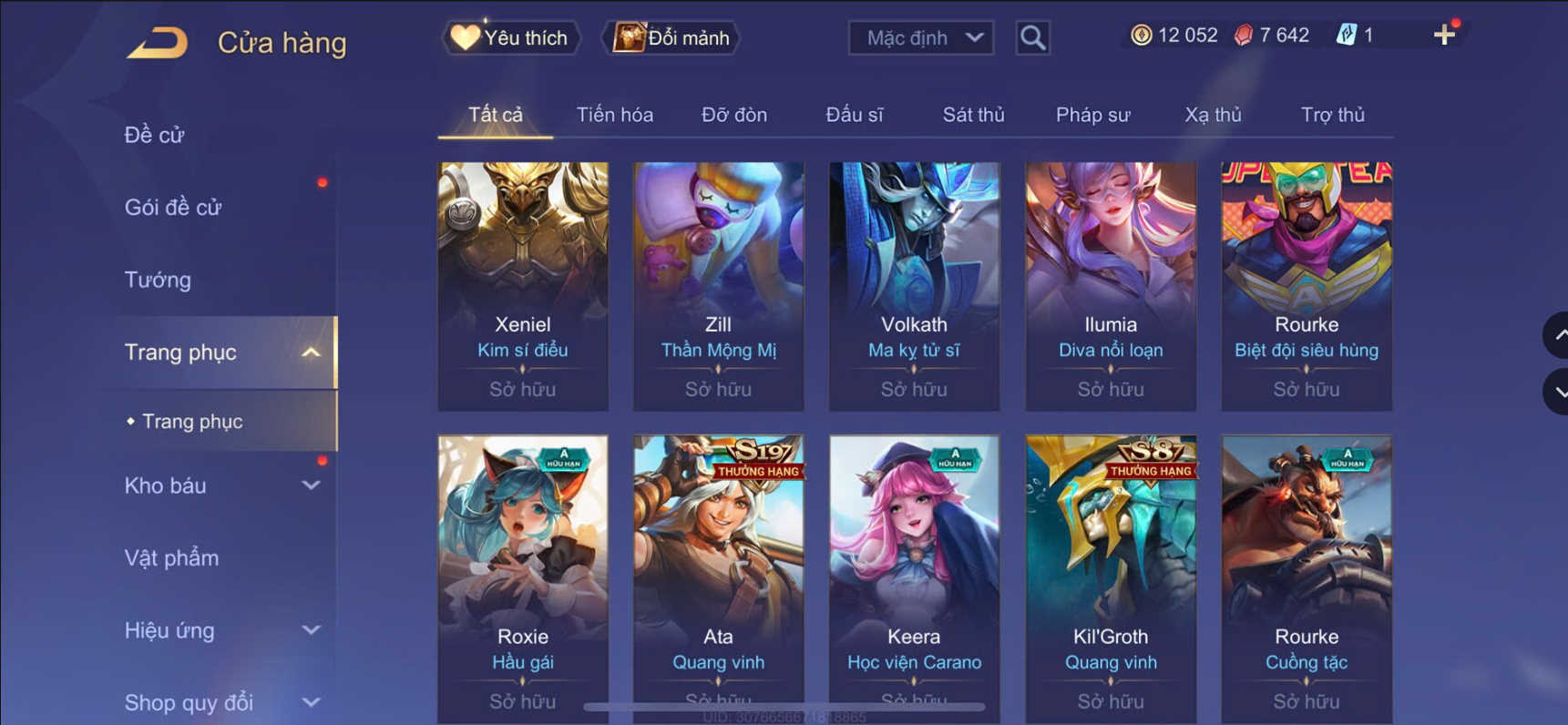Screen dimensions: 1568x725
Task: Click the gold coin balance icon
Action: pos(1141,36)
